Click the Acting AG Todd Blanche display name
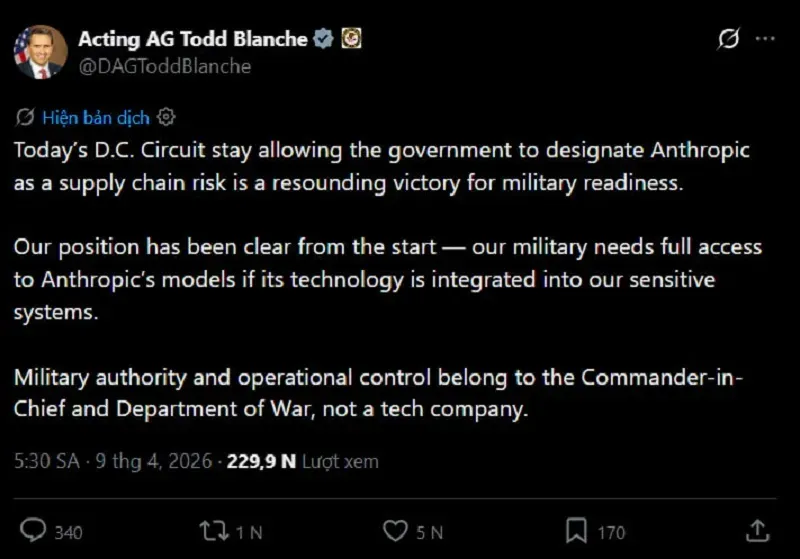This screenshot has width=800, height=559. point(192,39)
